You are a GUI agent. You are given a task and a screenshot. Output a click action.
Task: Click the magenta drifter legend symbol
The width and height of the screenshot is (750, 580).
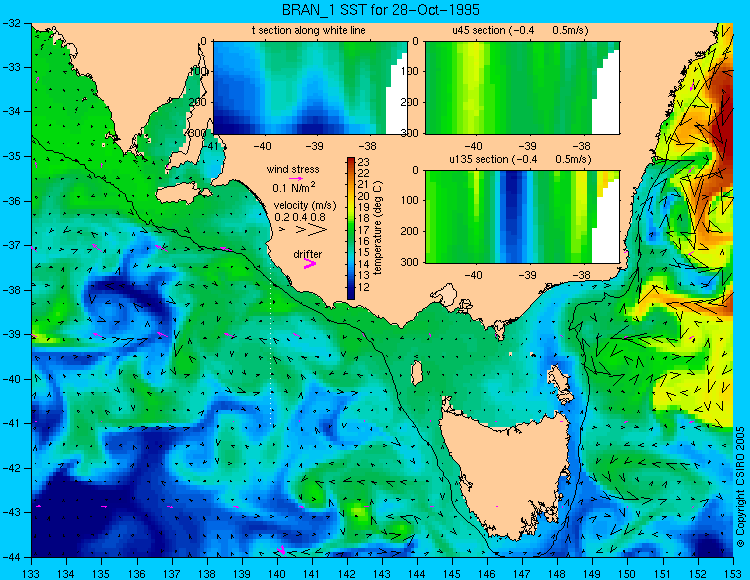[x=310, y=263]
